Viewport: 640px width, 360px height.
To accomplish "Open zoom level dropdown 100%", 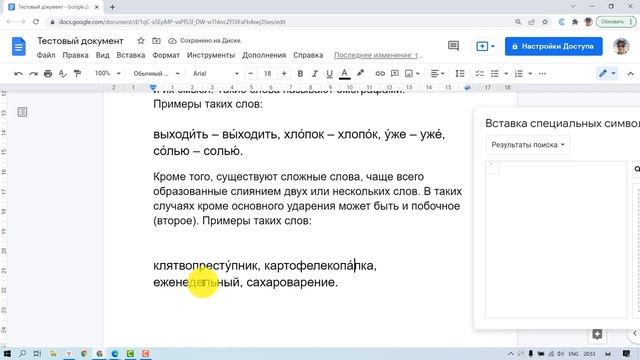I will click(x=107, y=73).
